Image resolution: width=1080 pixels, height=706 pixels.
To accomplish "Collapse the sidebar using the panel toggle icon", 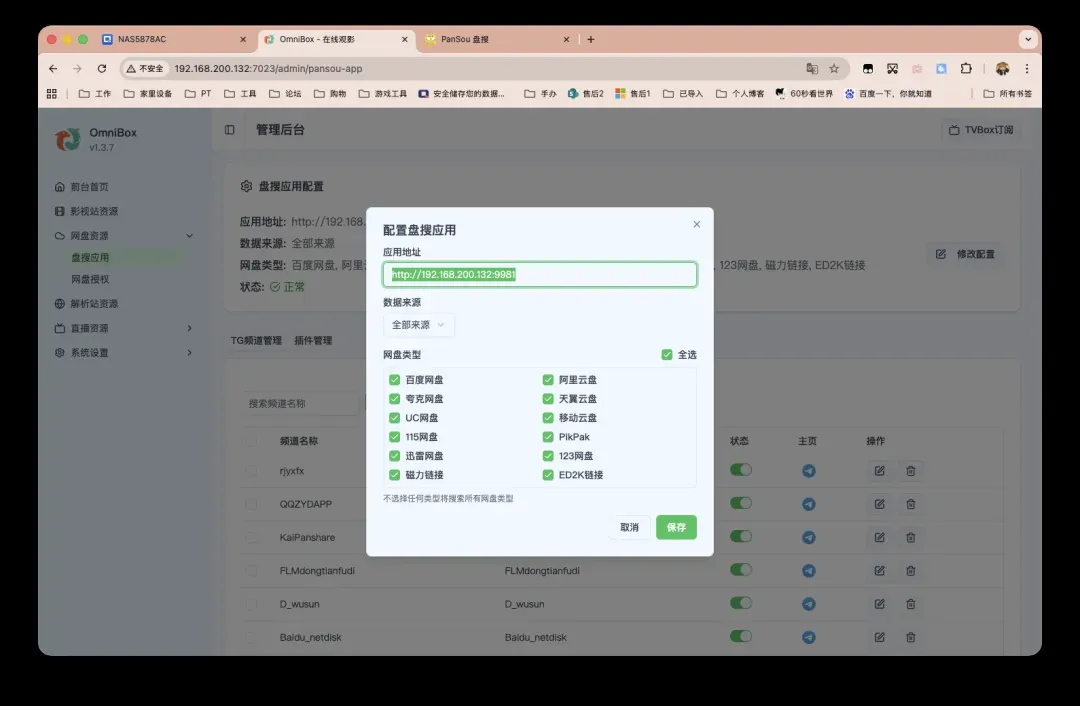I will [x=230, y=130].
